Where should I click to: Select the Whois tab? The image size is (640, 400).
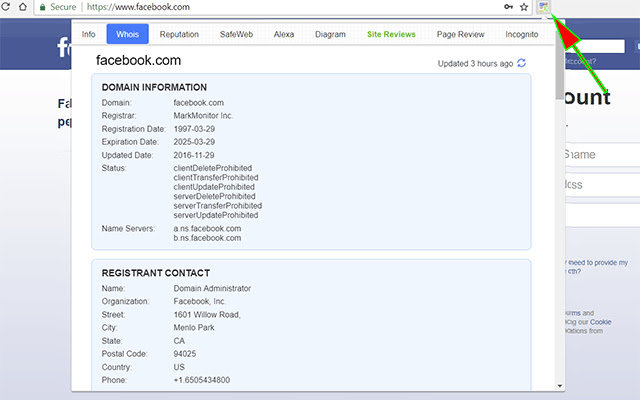pos(127,34)
